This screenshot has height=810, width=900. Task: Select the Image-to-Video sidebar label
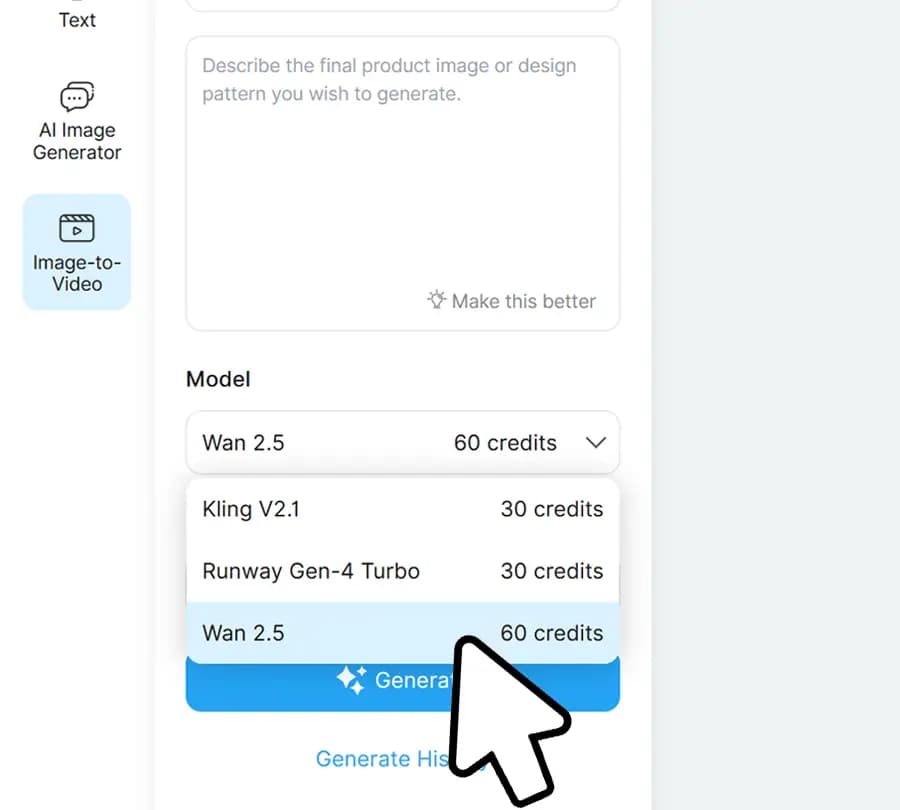pos(77,273)
